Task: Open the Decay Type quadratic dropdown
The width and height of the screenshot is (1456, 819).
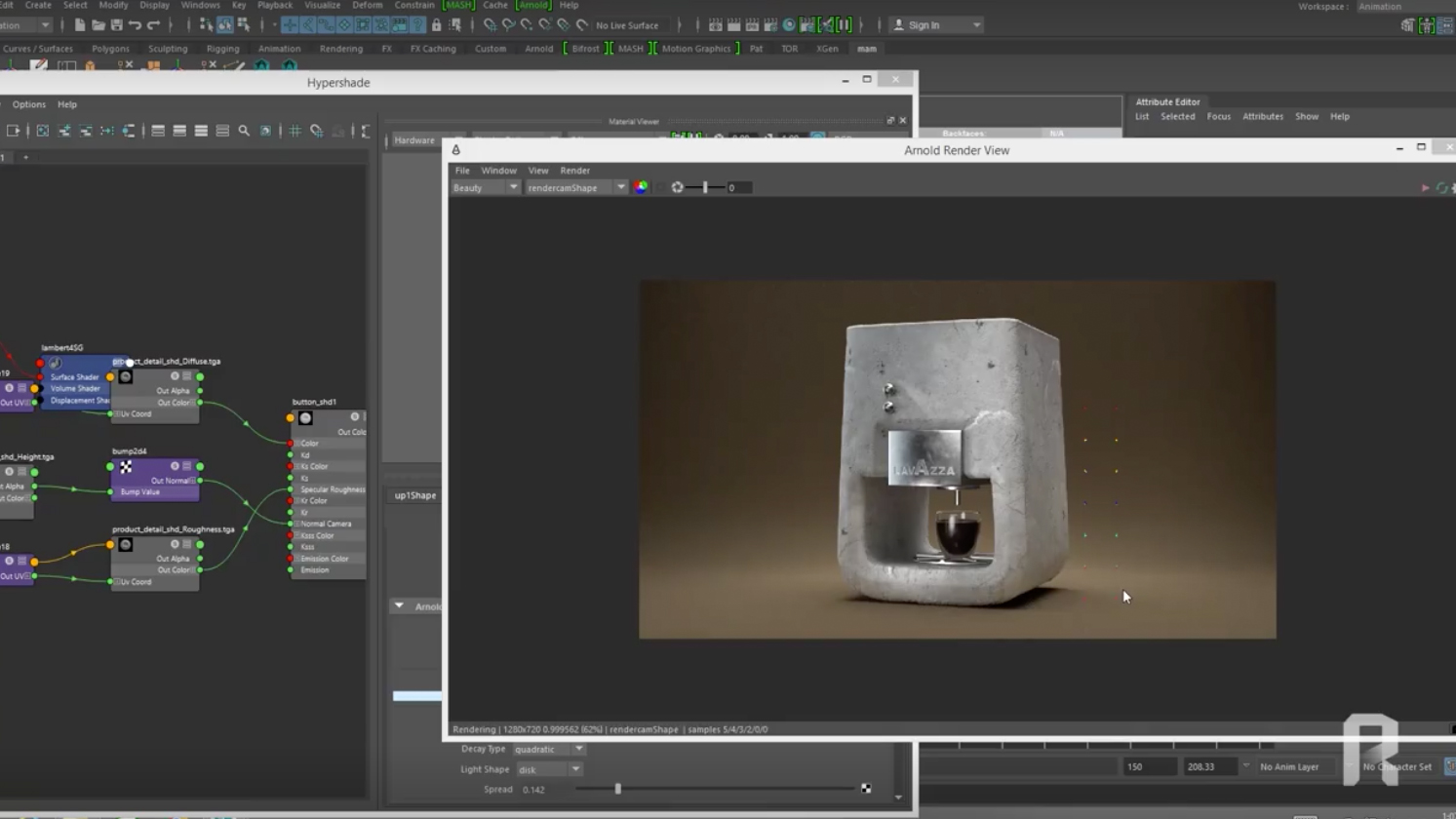Action: (x=549, y=749)
